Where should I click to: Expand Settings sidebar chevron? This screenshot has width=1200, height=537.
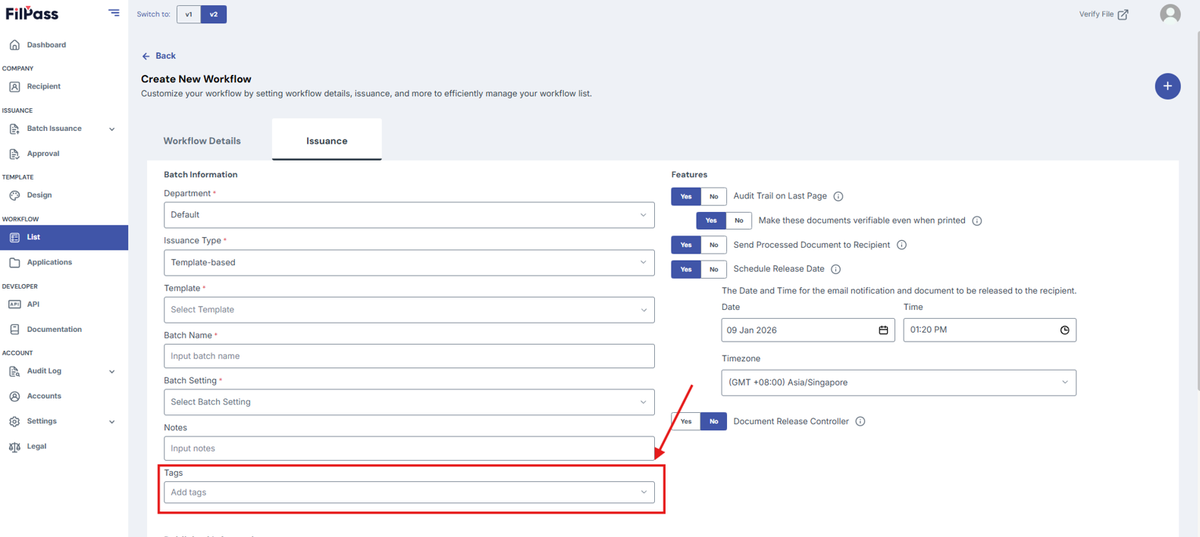112,422
